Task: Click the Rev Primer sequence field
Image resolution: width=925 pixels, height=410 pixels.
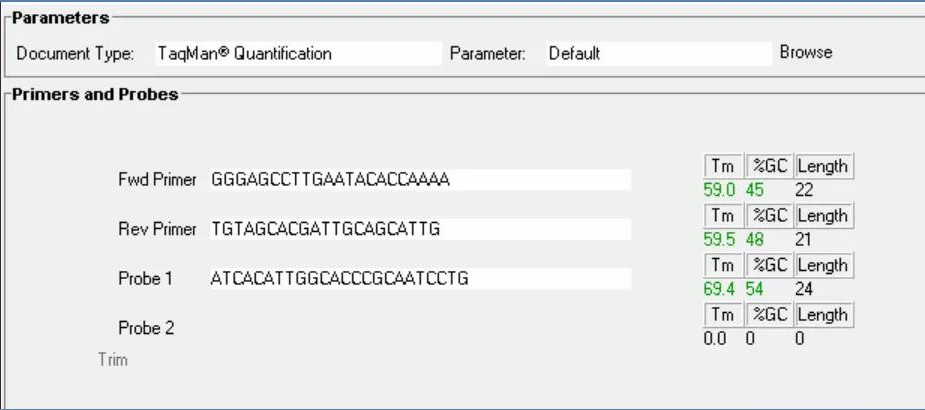Action: 420,230
